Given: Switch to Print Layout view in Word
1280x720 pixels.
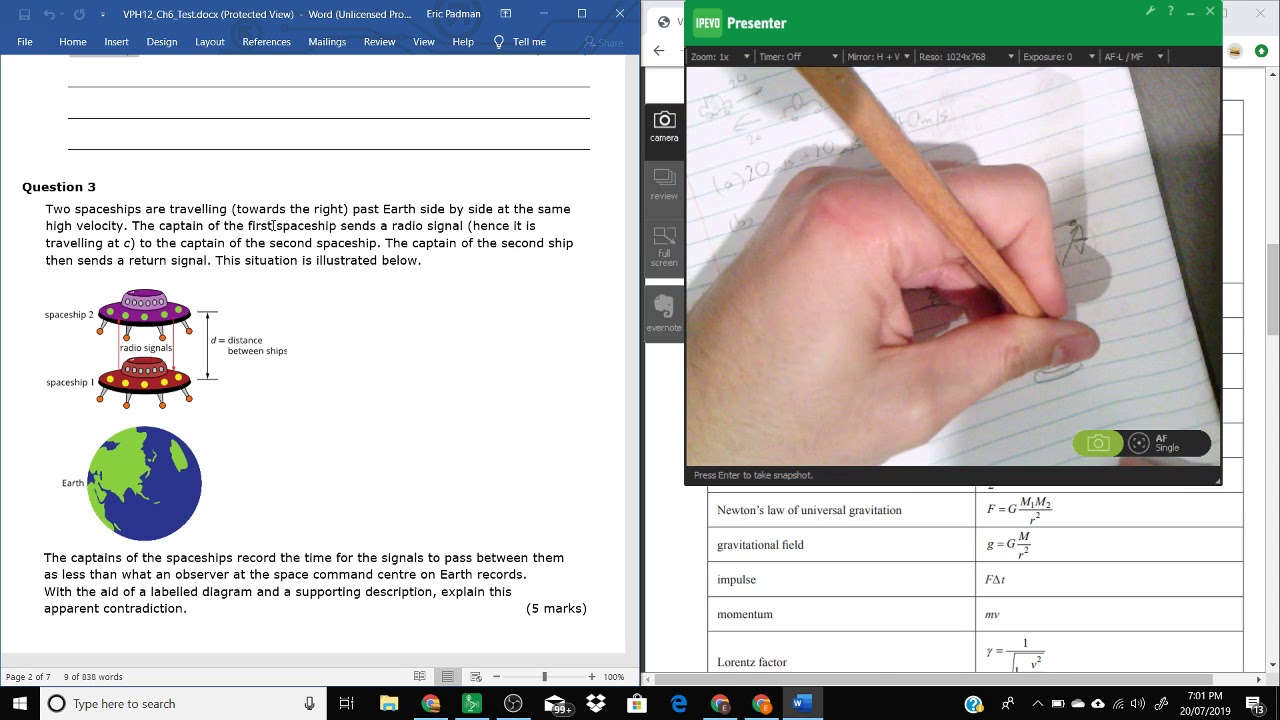Looking at the screenshot, I should (x=448, y=677).
